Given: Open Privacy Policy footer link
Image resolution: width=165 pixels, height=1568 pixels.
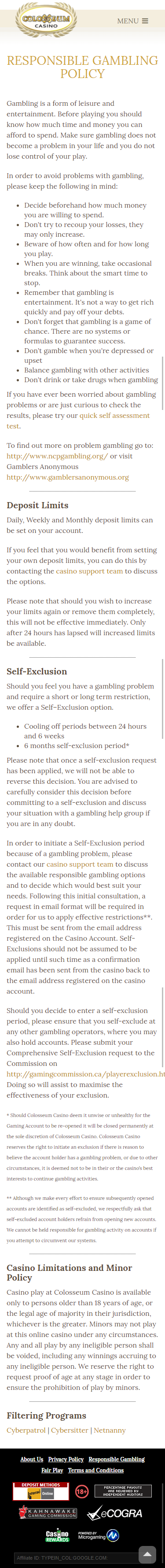Looking at the screenshot, I should coord(66,1459).
